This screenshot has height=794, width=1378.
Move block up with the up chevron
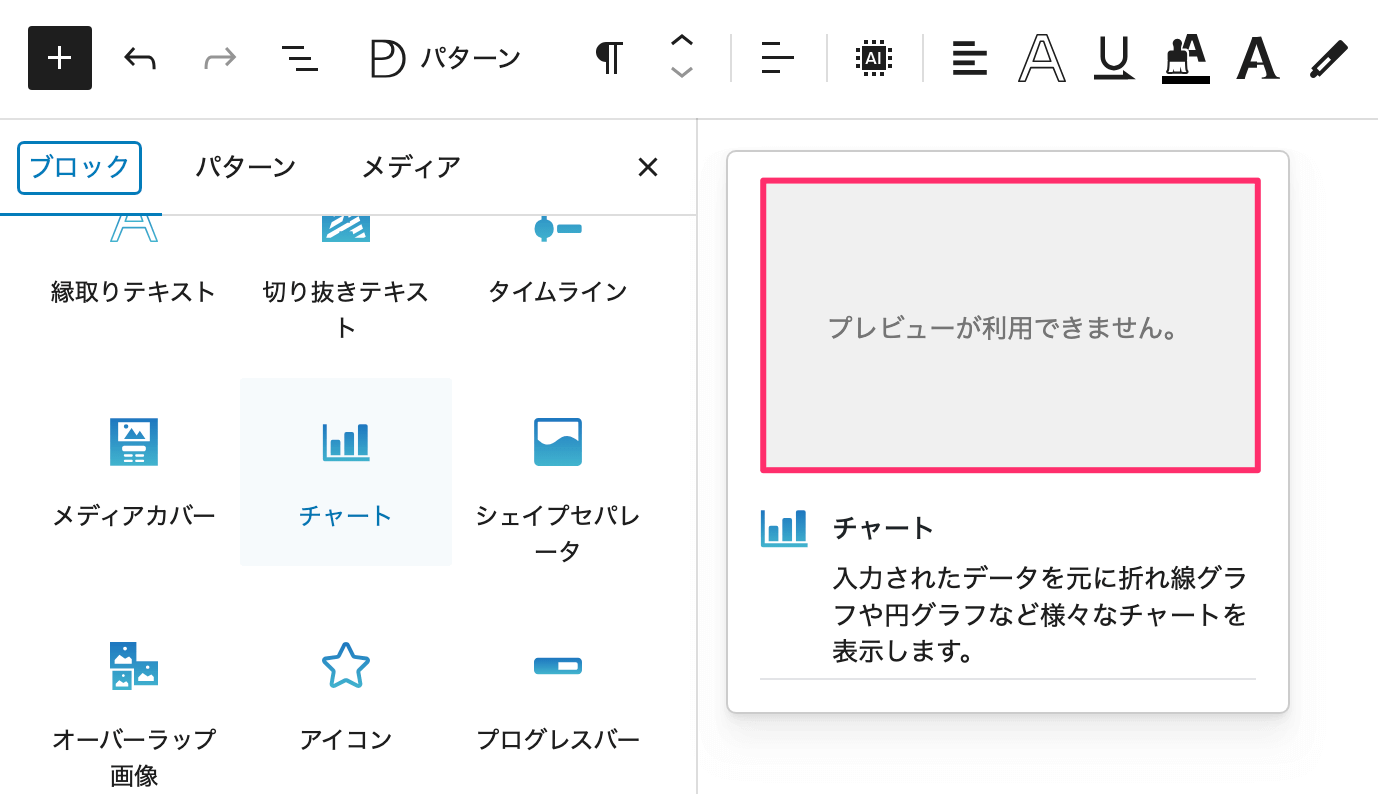click(682, 41)
